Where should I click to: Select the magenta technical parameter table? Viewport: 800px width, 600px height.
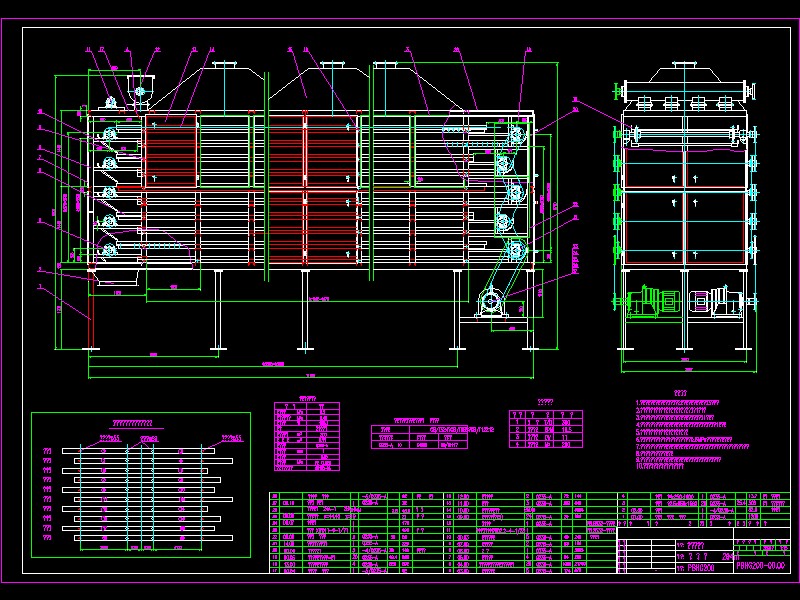click(306, 436)
